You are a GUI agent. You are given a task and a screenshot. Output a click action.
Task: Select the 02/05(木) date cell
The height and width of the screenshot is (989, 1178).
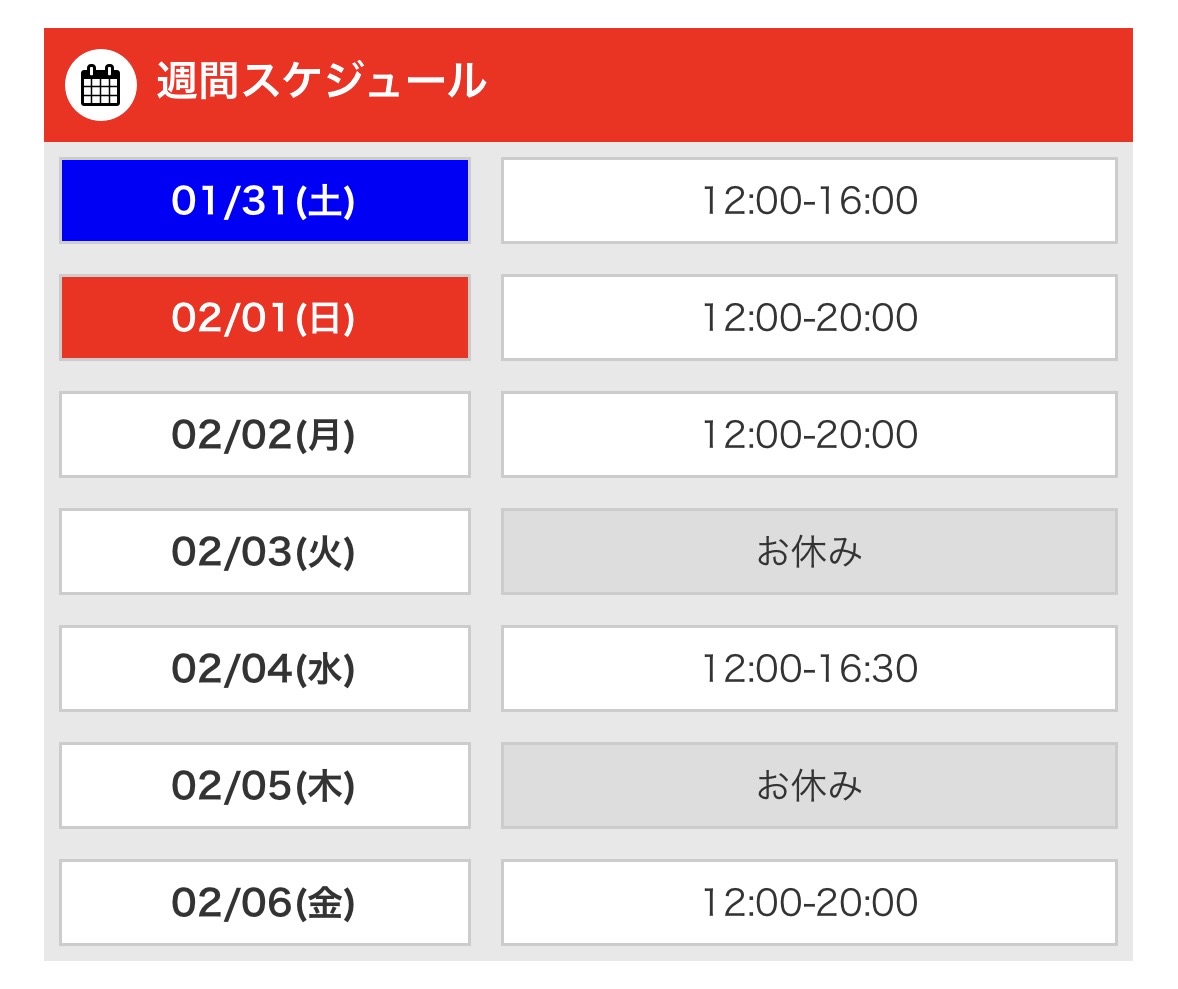coord(264,785)
